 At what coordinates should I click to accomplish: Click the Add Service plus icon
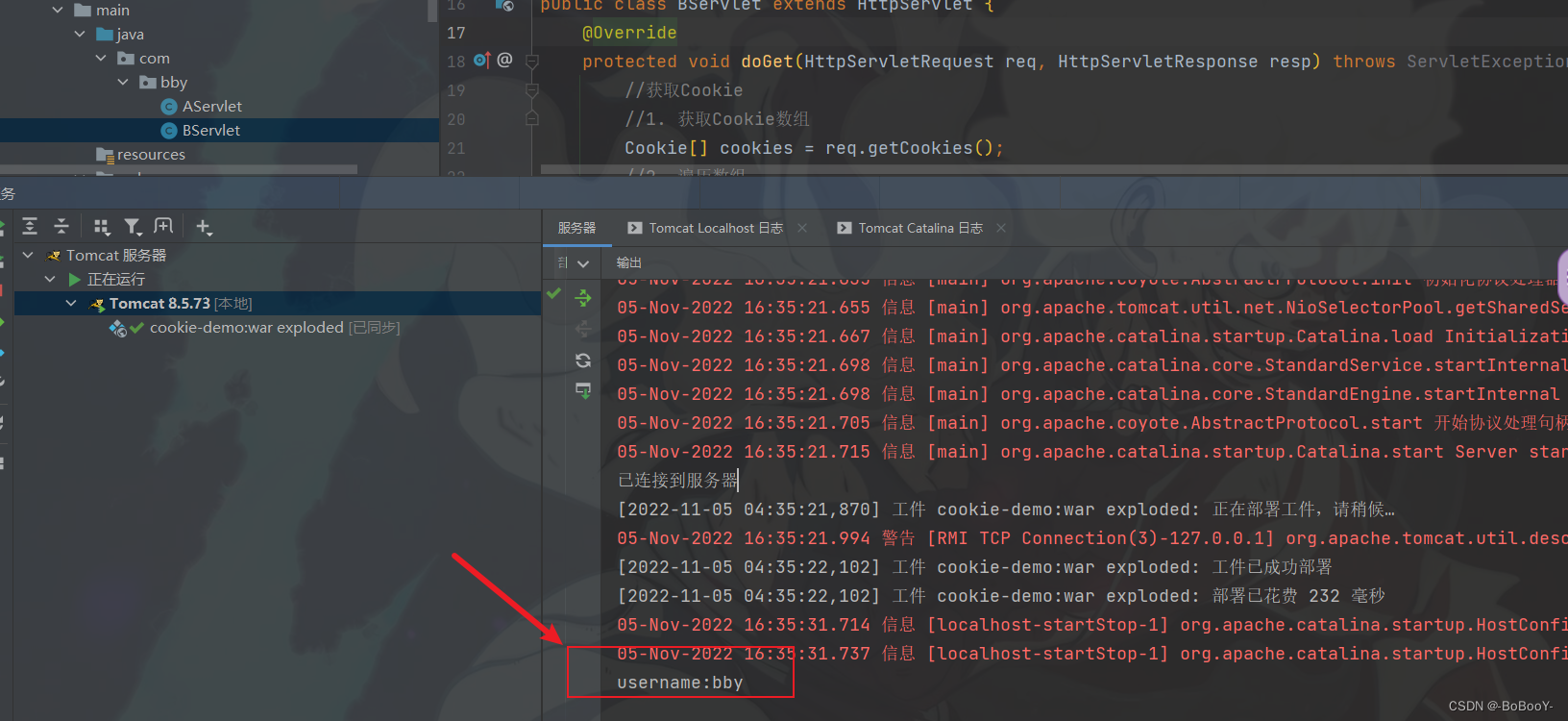click(204, 227)
